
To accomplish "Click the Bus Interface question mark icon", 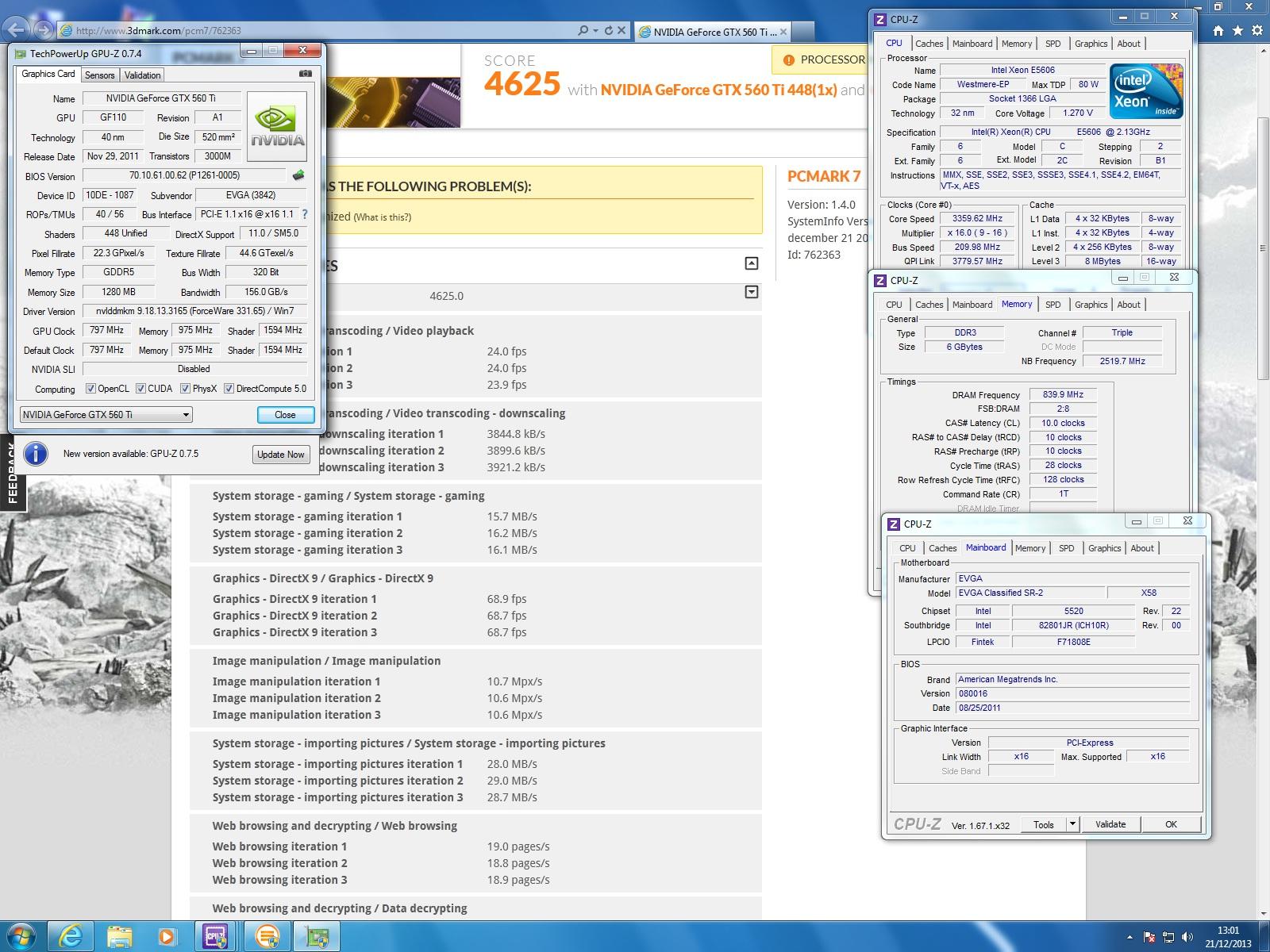I will [304, 214].
